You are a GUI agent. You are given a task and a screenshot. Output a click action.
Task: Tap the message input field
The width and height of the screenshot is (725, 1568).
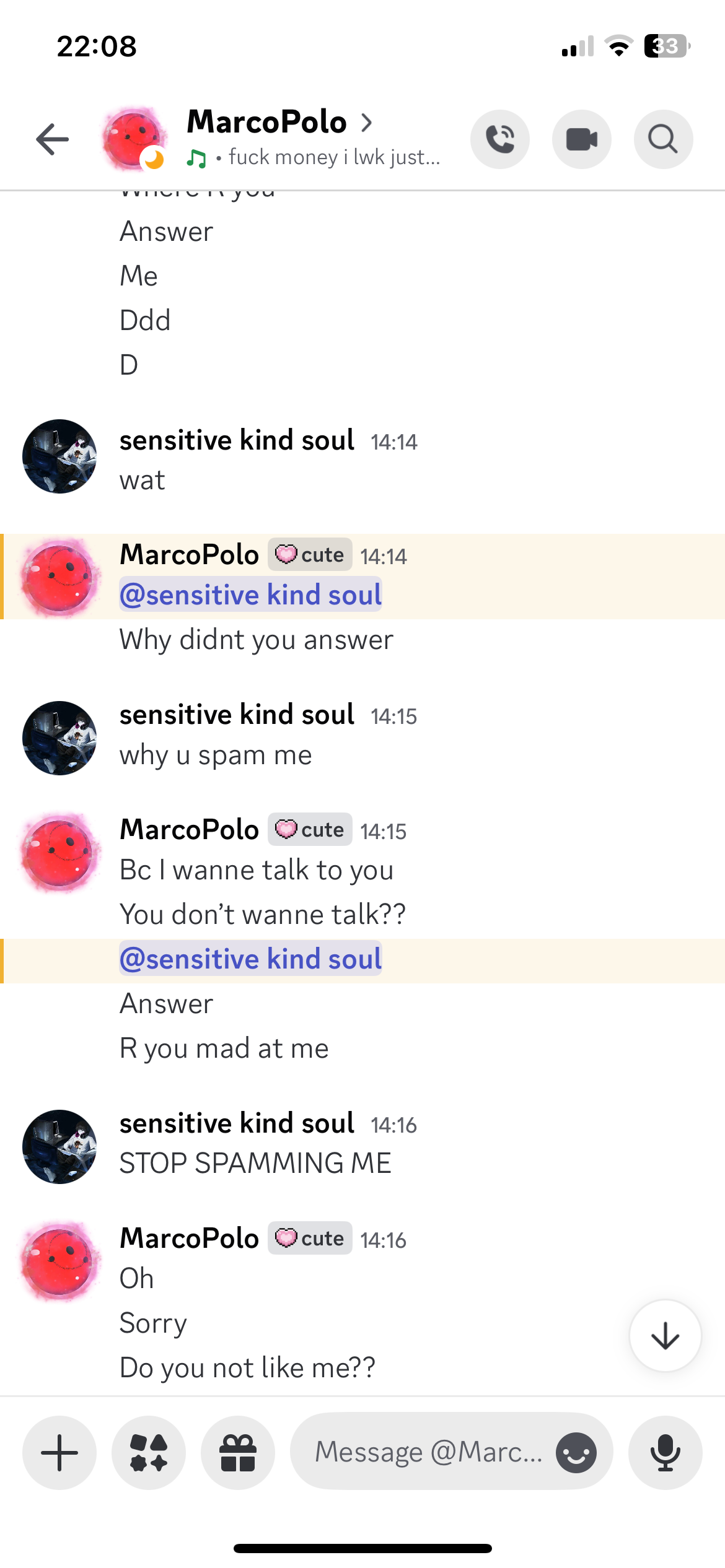[428, 1452]
